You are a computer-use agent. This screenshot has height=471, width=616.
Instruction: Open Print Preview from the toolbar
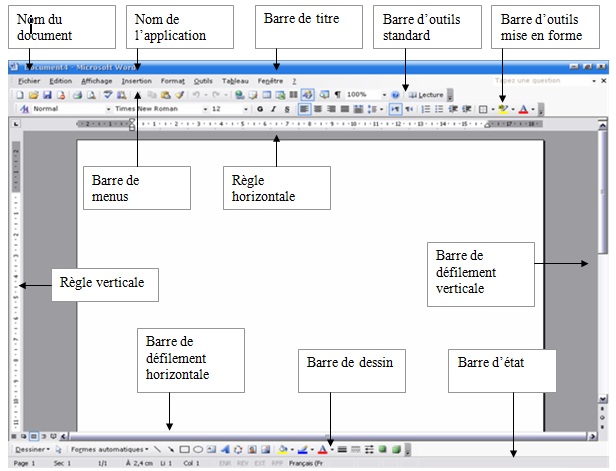[91, 95]
